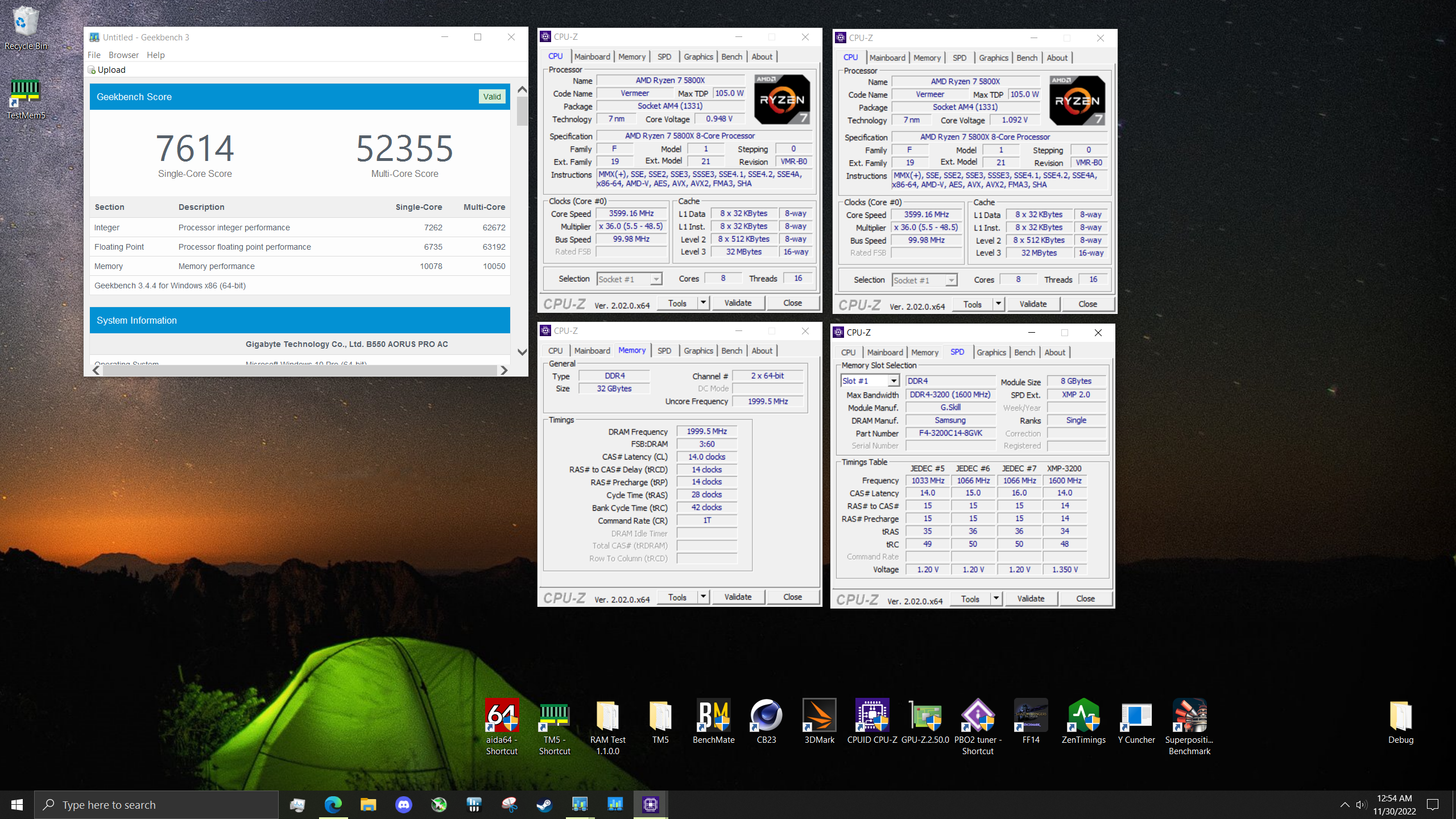This screenshot has height=819, width=1456.
Task: Click Validate in SPD CPU-Z window
Action: point(1031,598)
